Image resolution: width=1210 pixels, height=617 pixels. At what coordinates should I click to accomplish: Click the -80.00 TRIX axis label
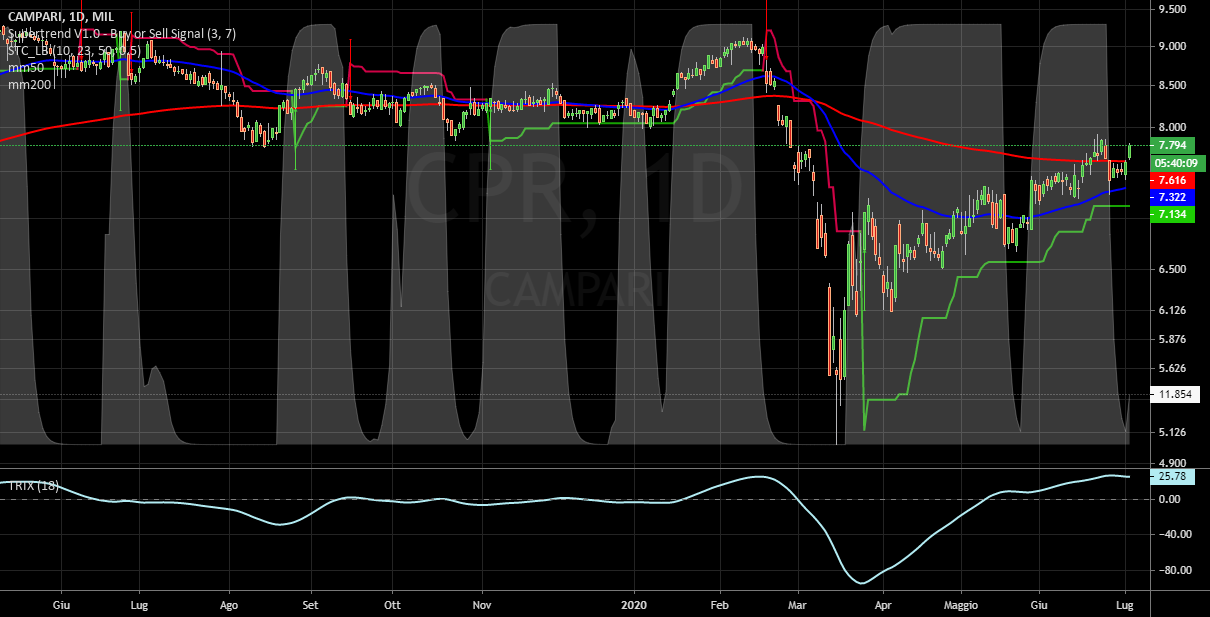1173,570
